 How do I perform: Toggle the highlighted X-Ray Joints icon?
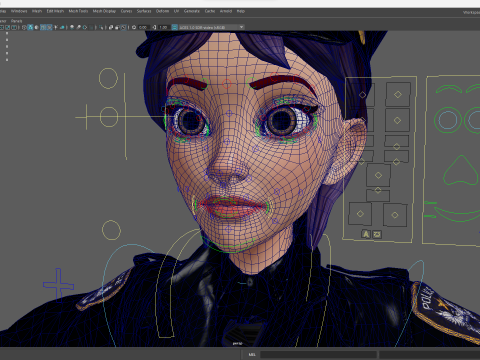click(123, 27)
